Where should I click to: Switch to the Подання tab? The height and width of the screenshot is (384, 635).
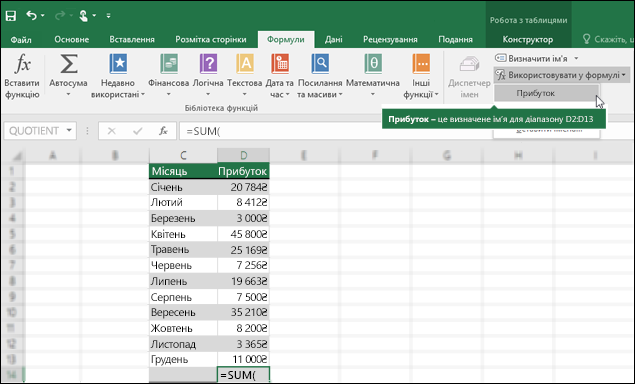click(456, 39)
